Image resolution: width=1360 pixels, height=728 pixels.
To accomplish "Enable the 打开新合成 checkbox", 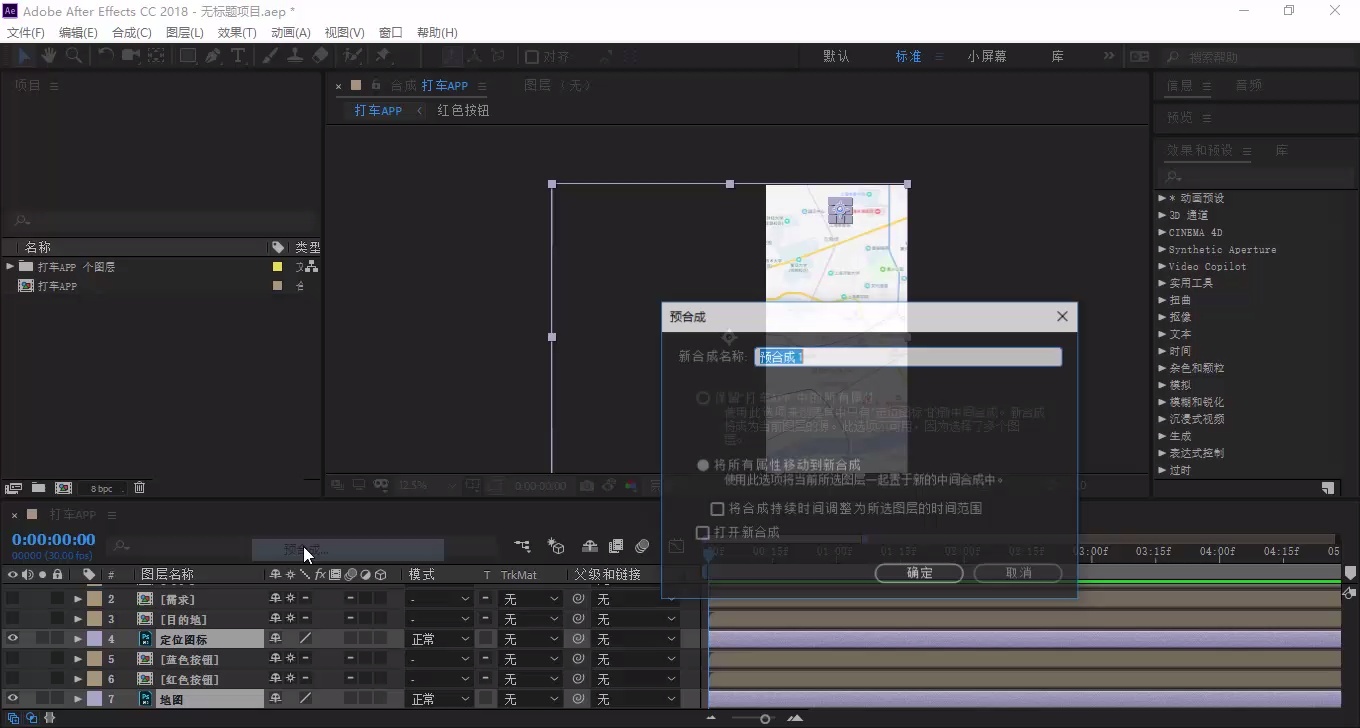I will pos(703,532).
